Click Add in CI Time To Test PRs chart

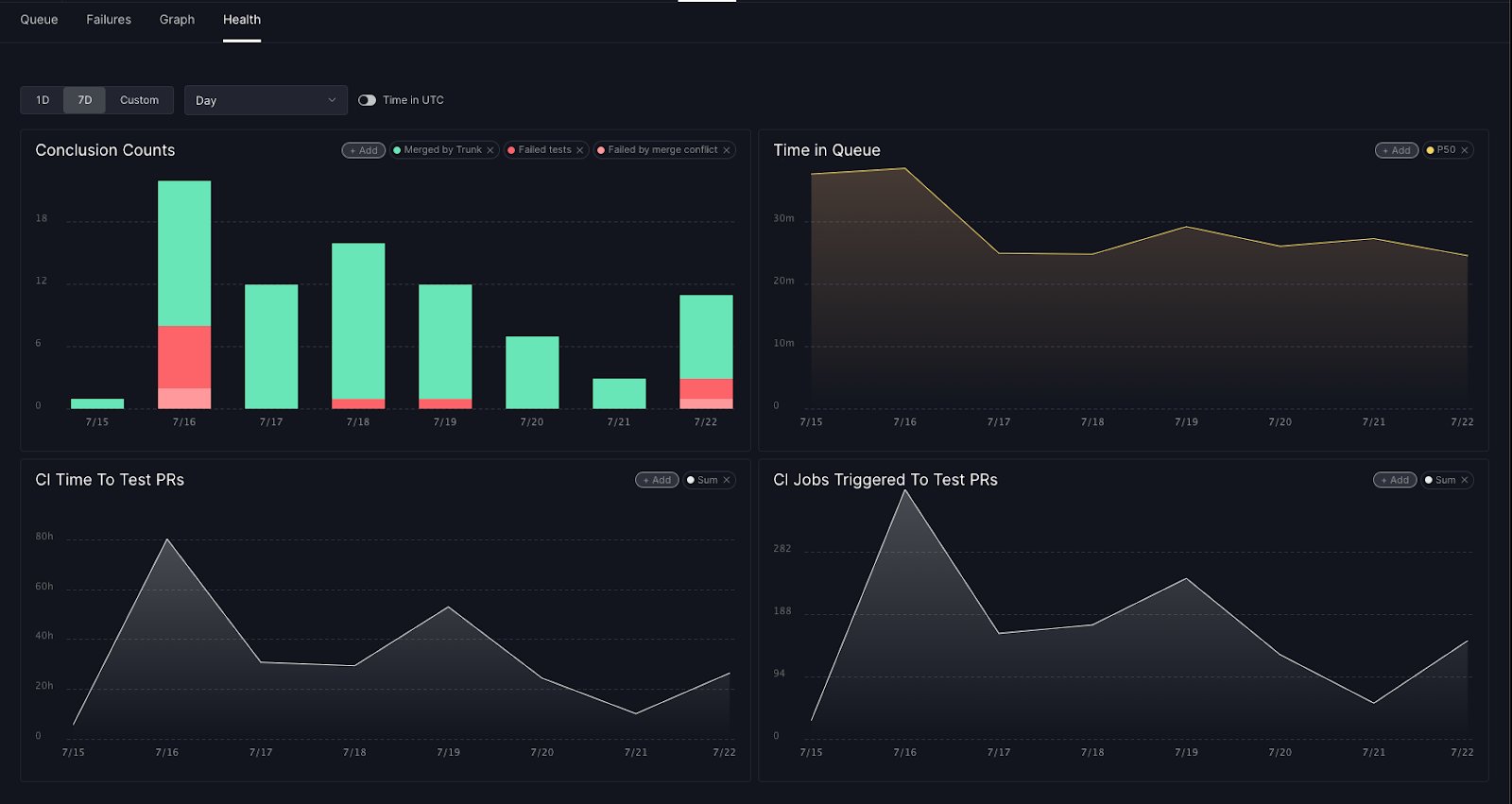pyautogui.click(x=657, y=480)
